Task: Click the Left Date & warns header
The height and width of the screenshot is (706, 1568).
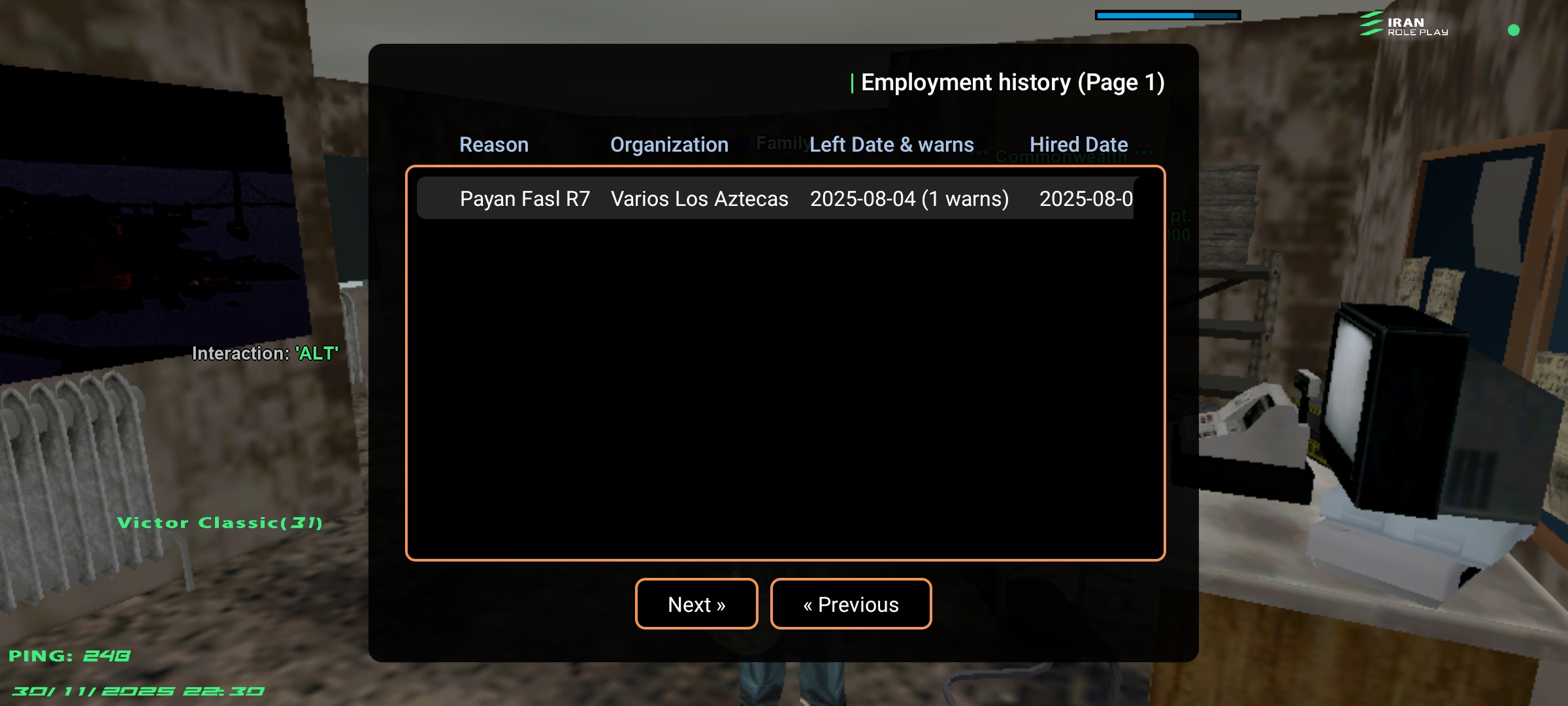Action: click(891, 144)
